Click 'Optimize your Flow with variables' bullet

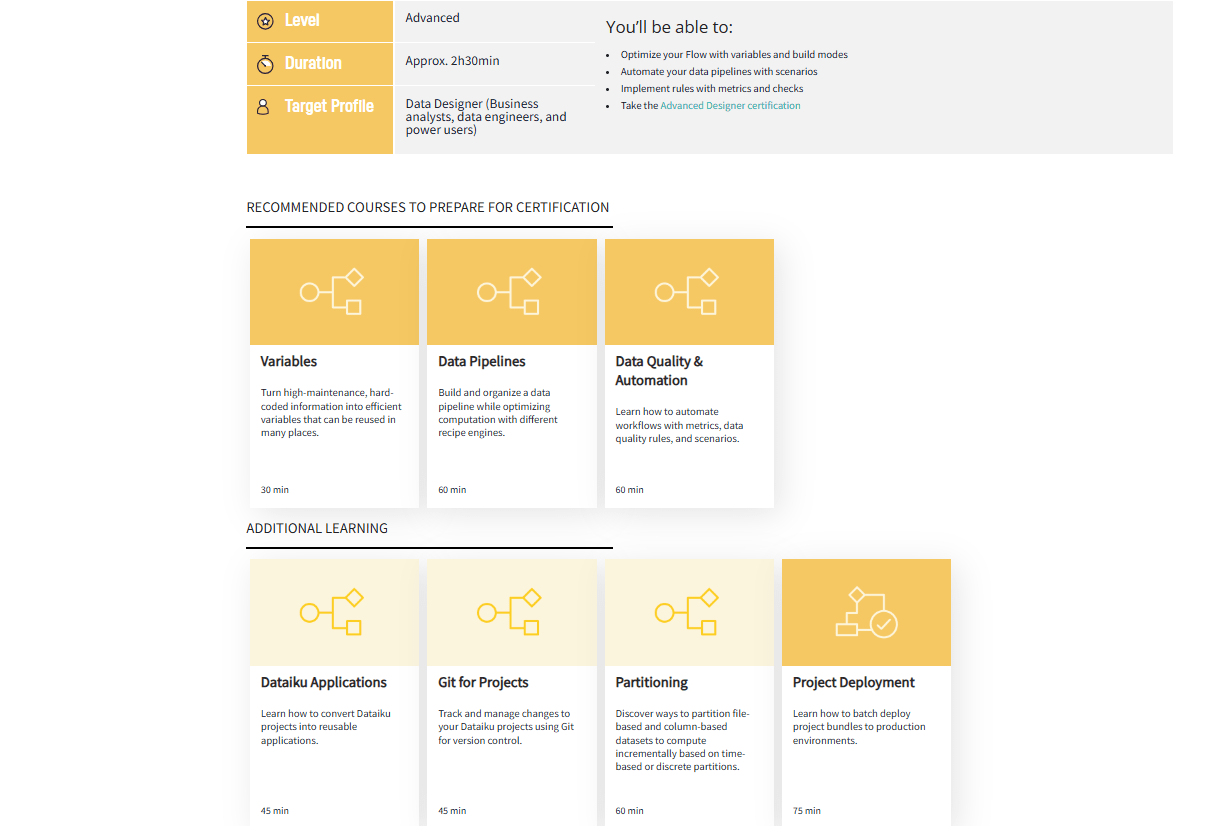[x=734, y=55]
